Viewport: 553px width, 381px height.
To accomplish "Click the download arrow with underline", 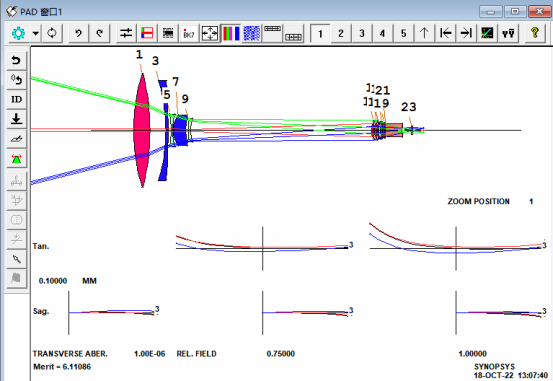I will coord(16,119).
